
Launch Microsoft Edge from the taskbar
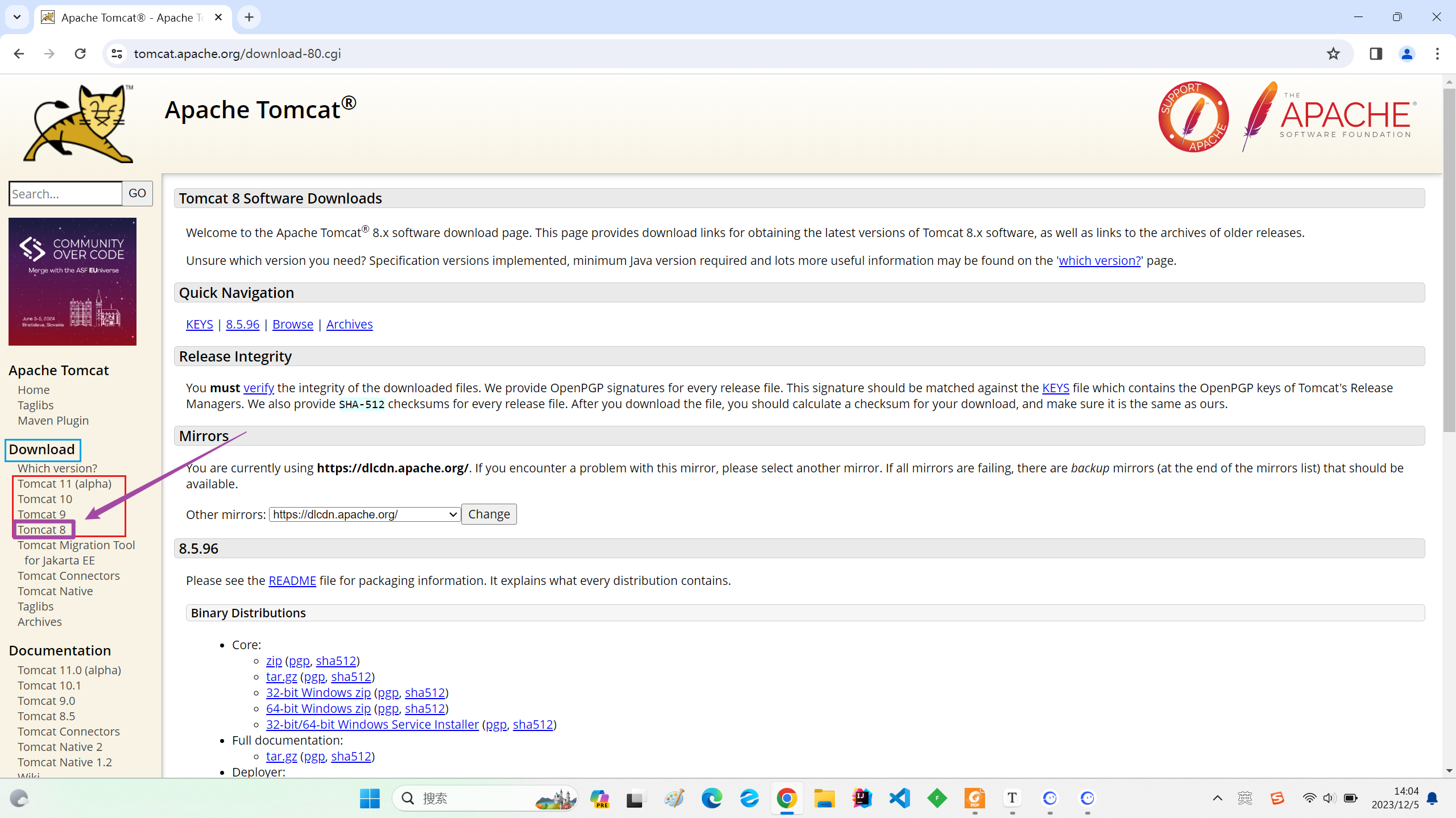[712, 798]
